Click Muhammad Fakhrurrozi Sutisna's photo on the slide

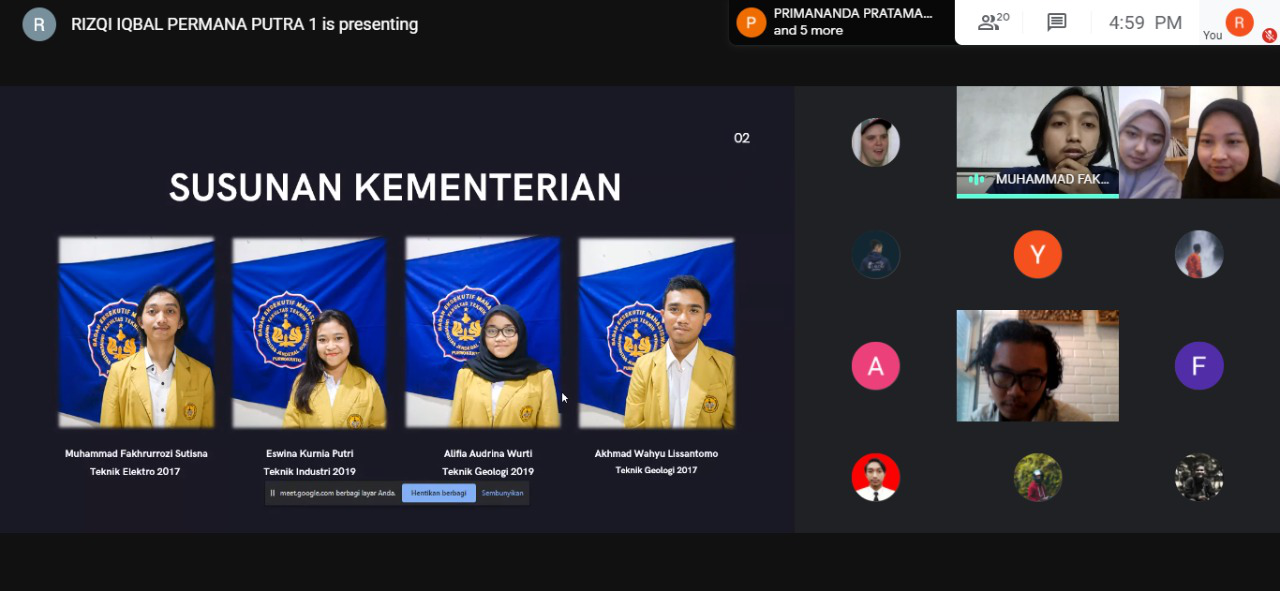(x=136, y=332)
